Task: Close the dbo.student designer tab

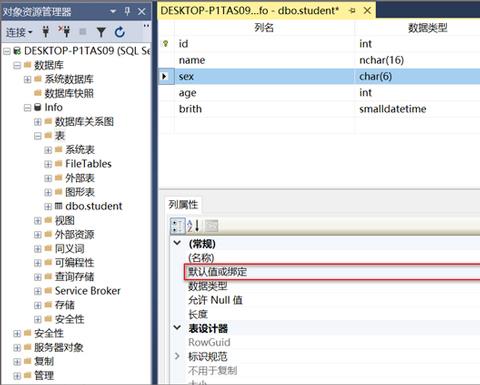Action: (x=367, y=11)
